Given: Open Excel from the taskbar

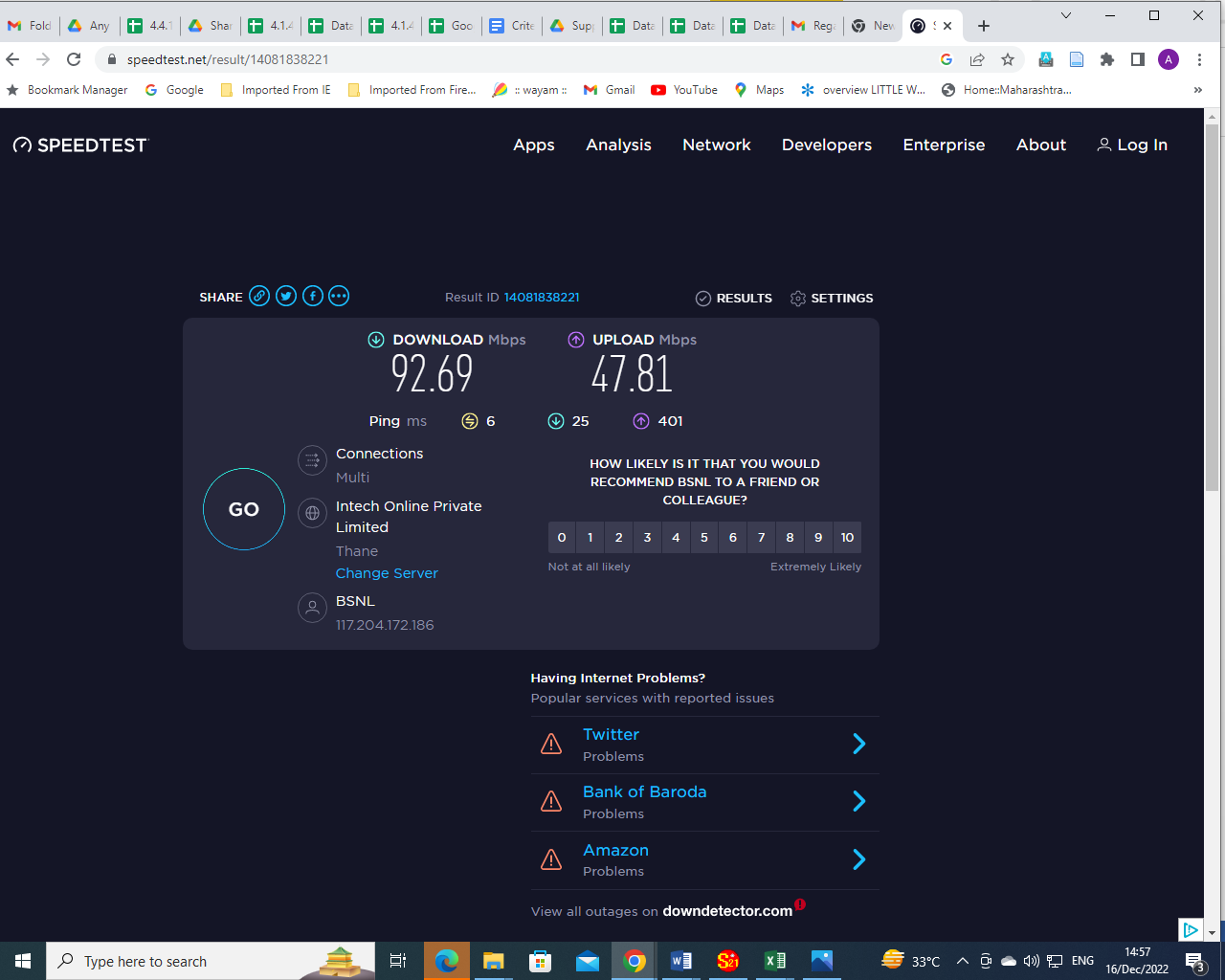Looking at the screenshot, I should [x=775, y=961].
